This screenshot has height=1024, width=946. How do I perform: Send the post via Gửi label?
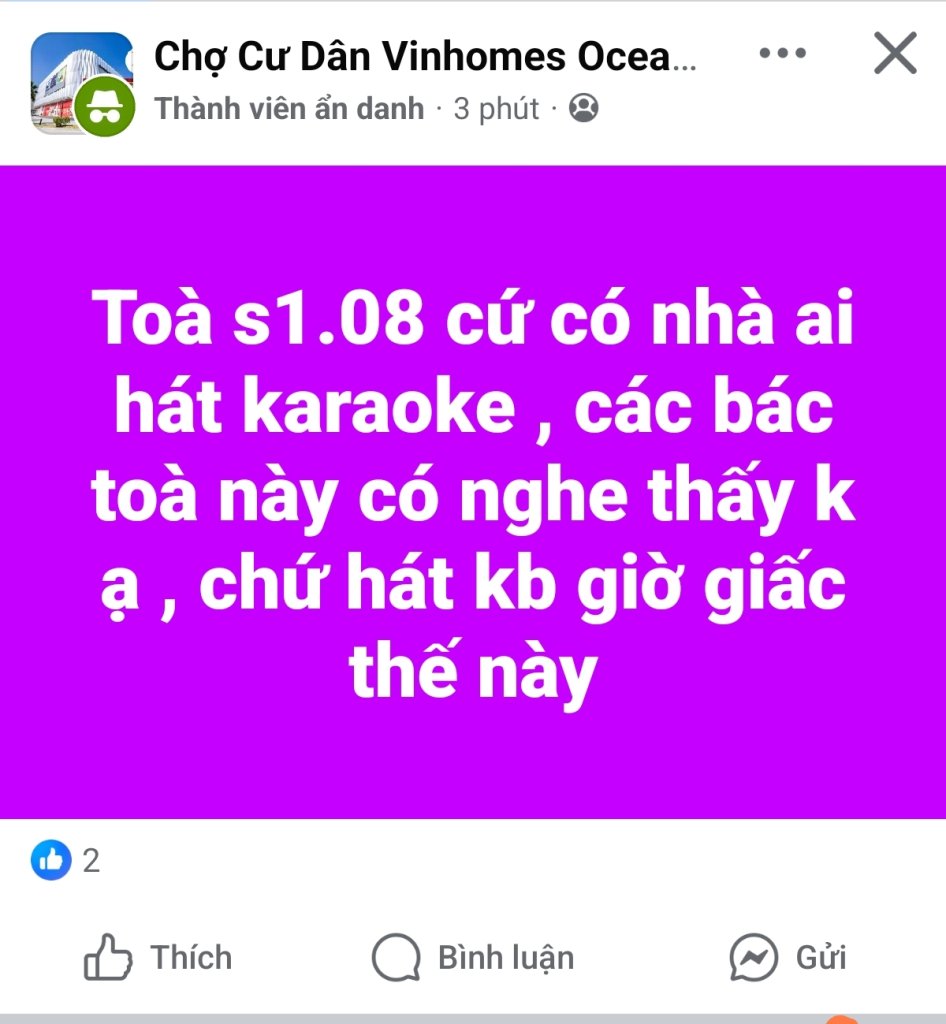pos(821,958)
